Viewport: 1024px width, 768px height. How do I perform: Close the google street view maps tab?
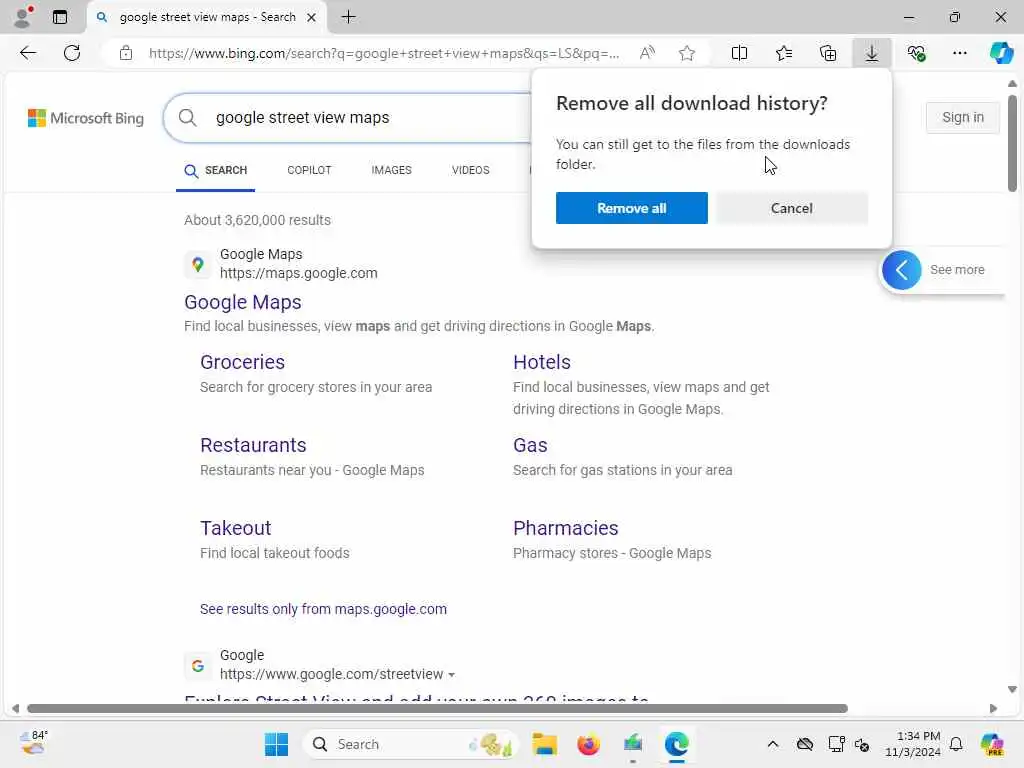(x=312, y=17)
